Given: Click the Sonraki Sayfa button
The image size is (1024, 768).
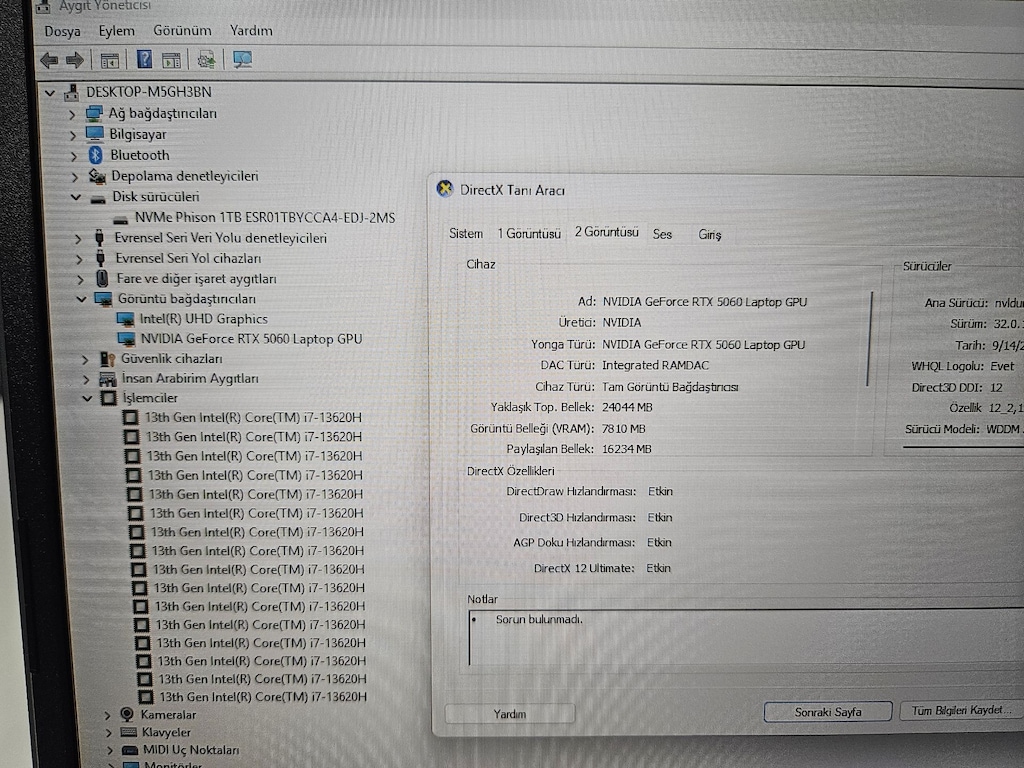Looking at the screenshot, I should pyautogui.click(x=828, y=712).
